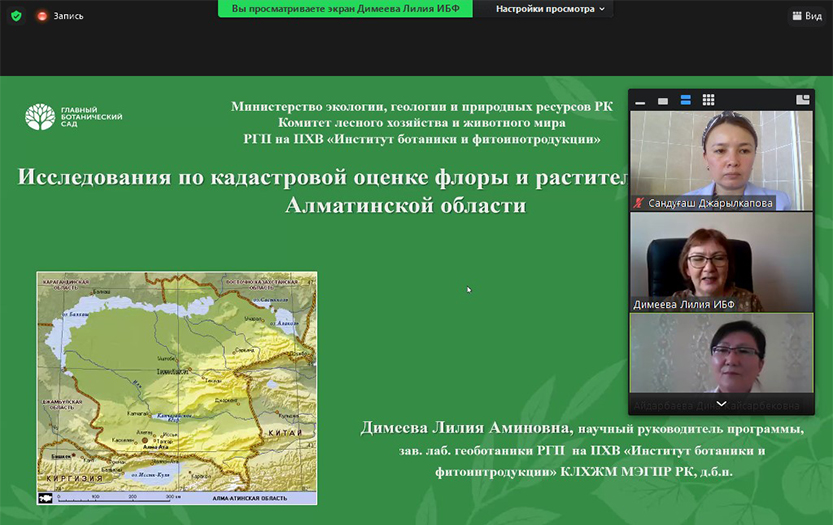
Task: Click the side-by-side mode icon in video panel
Action: [x=802, y=100]
